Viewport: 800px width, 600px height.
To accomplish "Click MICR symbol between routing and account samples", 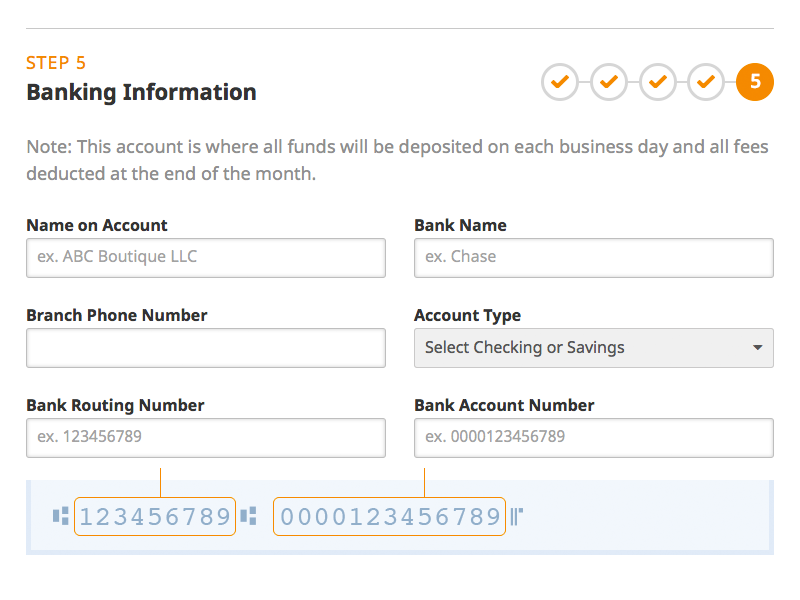I will pyautogui.click(x=249, y=517).
